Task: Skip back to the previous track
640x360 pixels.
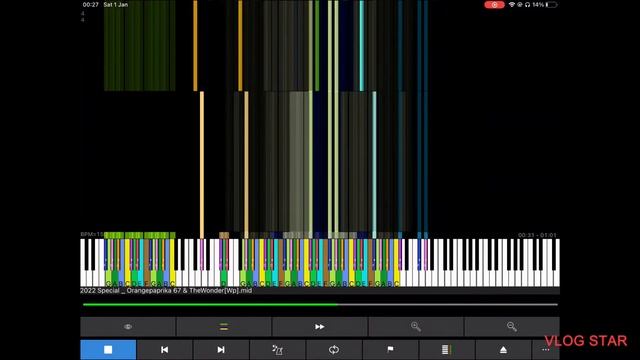Action: tap(164, 350)
